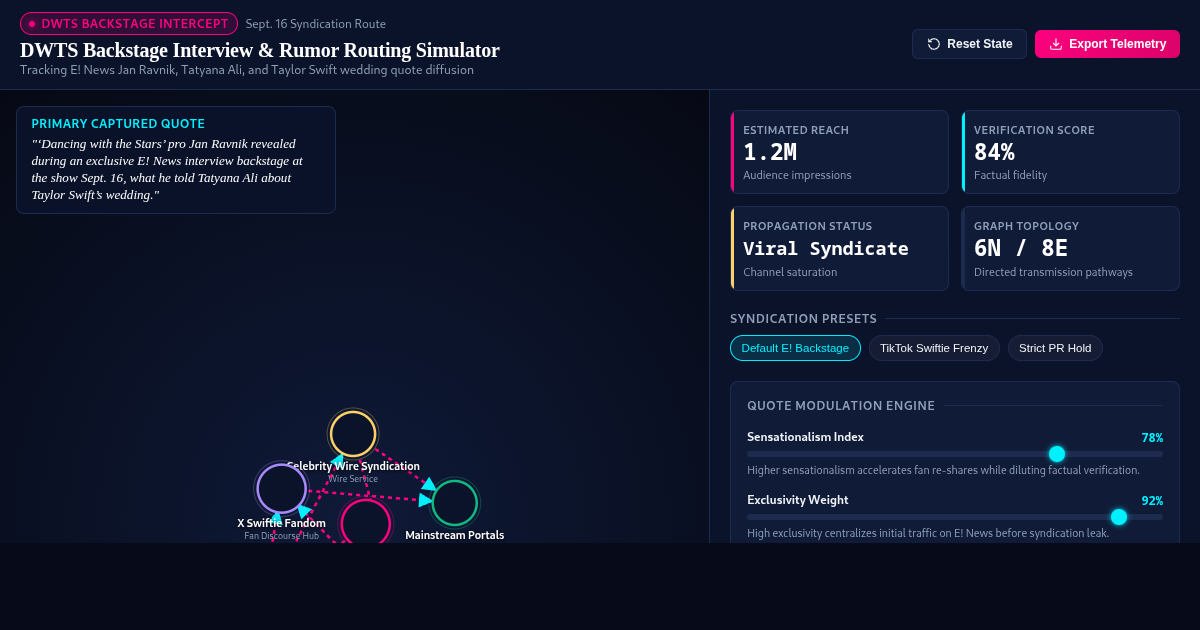1200x630 pixels.
Task: Switch to the TikTok Swiftie Frenzy preset
Action: [x=934, y=348]
